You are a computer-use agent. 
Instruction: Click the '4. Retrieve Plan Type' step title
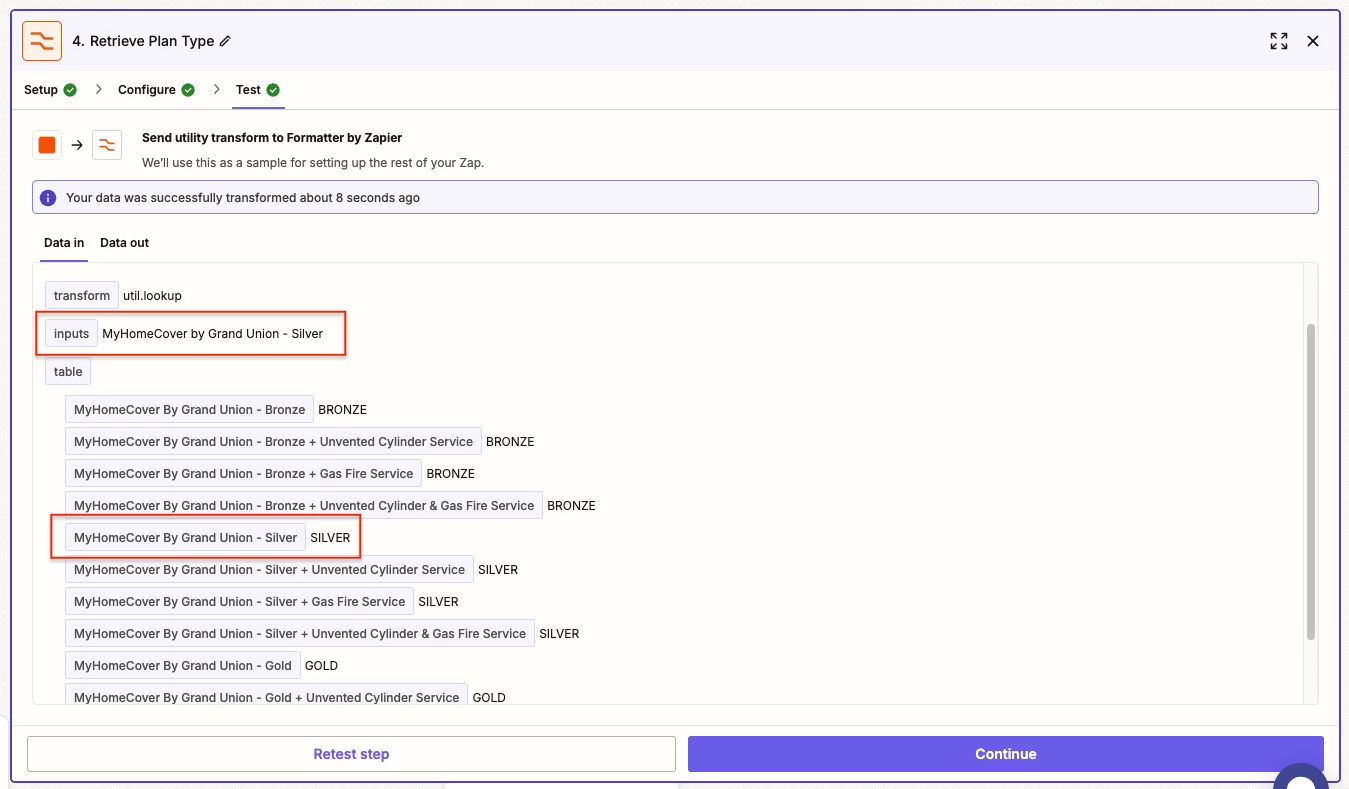(143, 41)
